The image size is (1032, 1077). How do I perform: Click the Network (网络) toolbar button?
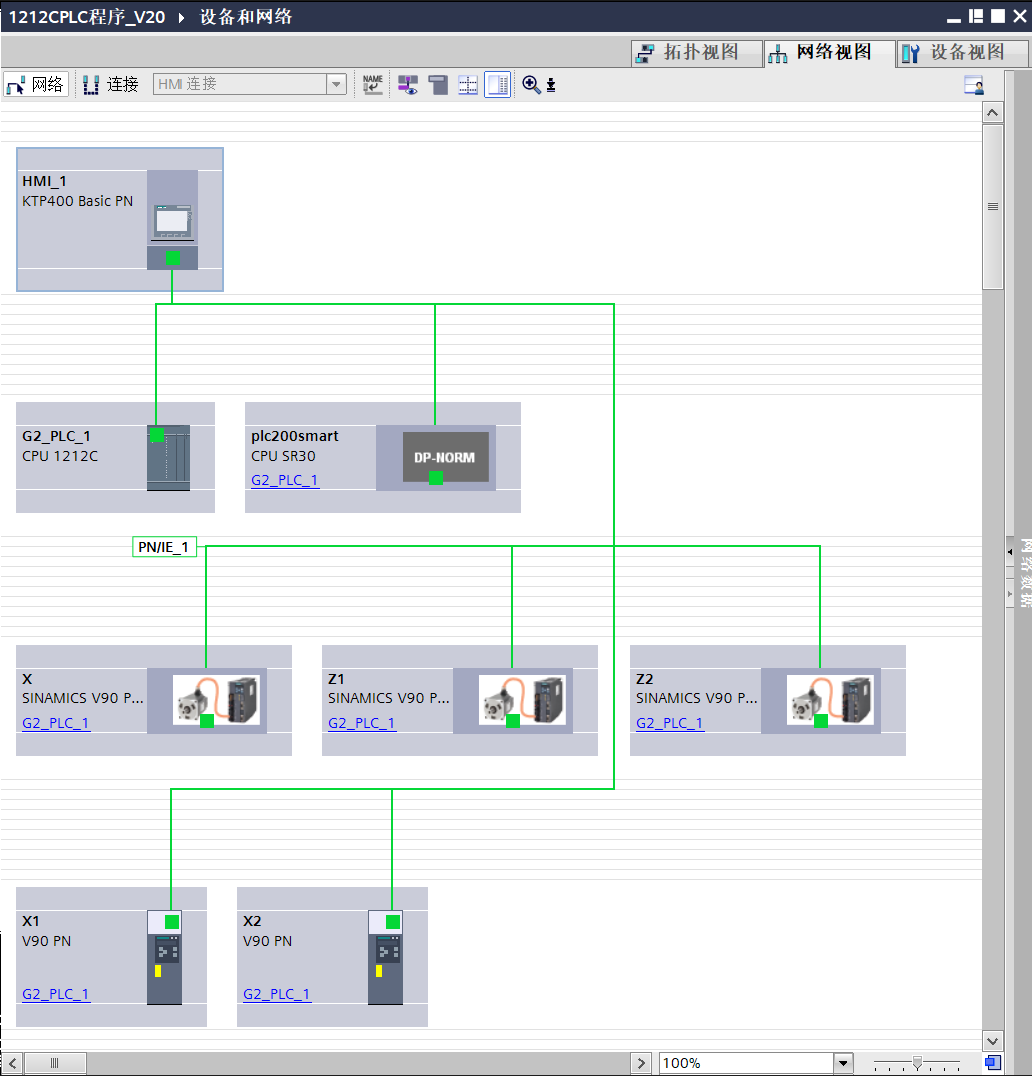tap(36, 85)
